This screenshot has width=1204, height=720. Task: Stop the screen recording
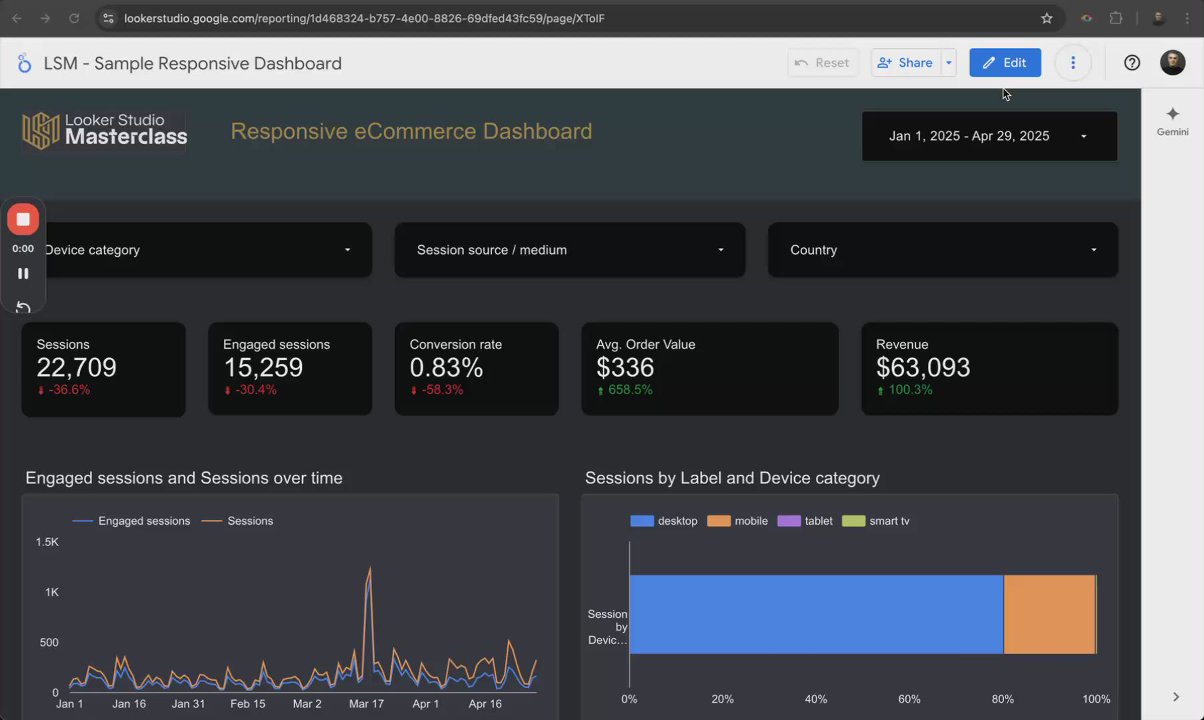point(23,219)
